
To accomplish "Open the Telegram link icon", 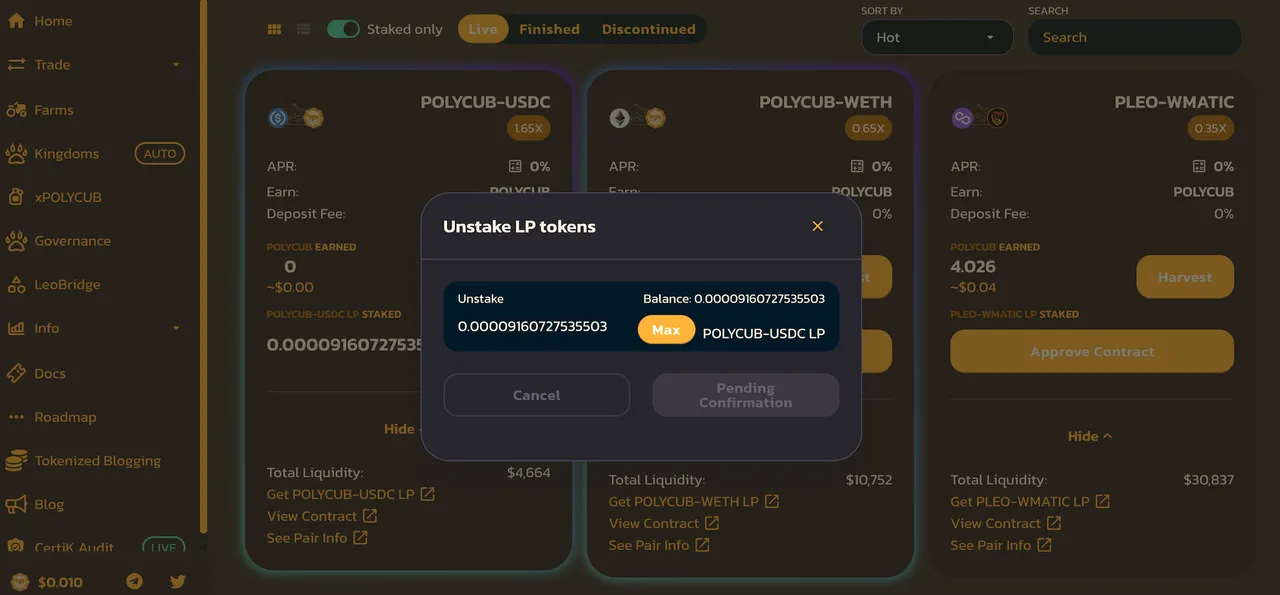I will point(134,582).
